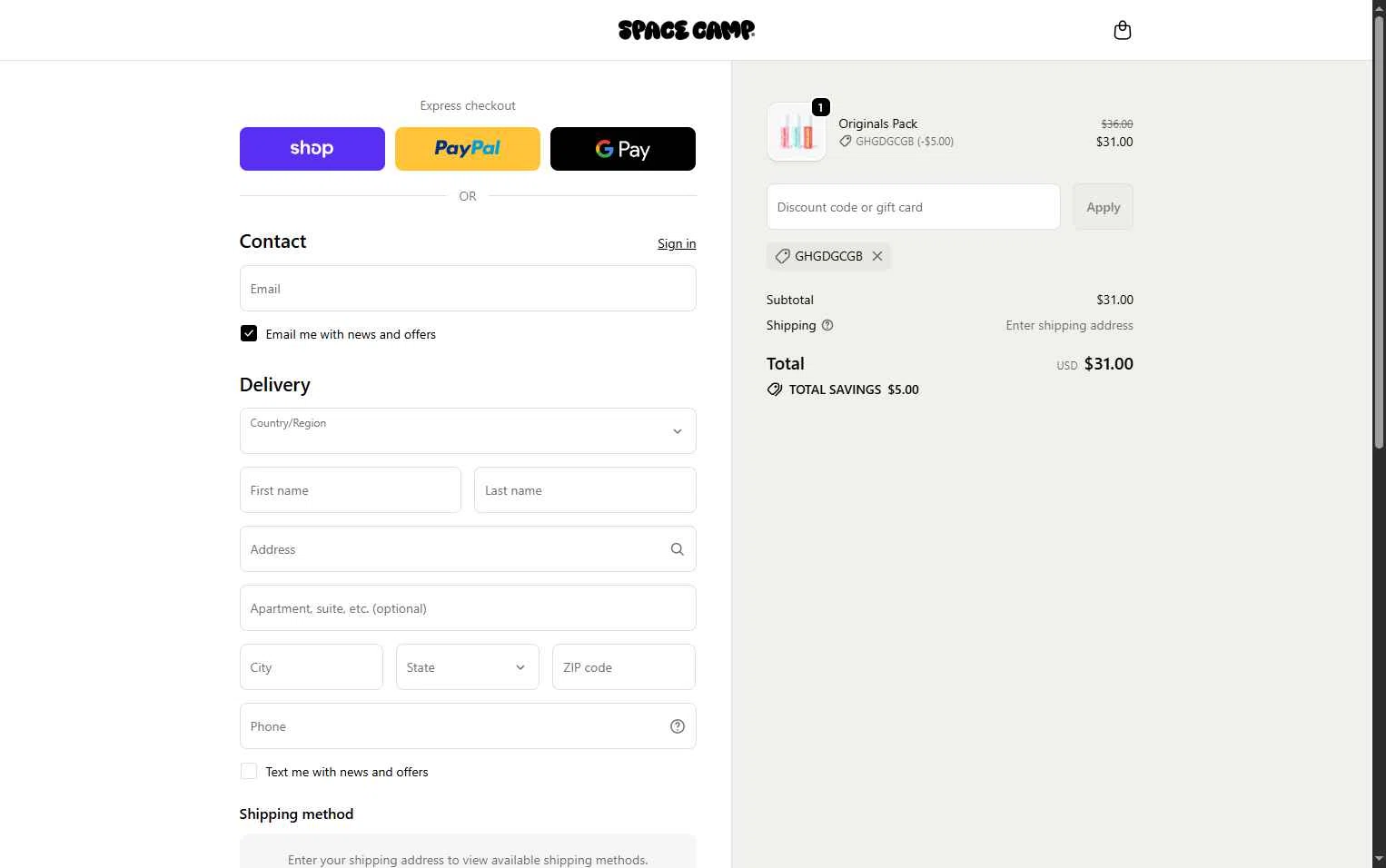Click the scrollbar down arrow
The height and width of the screenshot is (868, 1386).
coord(1379,859)
